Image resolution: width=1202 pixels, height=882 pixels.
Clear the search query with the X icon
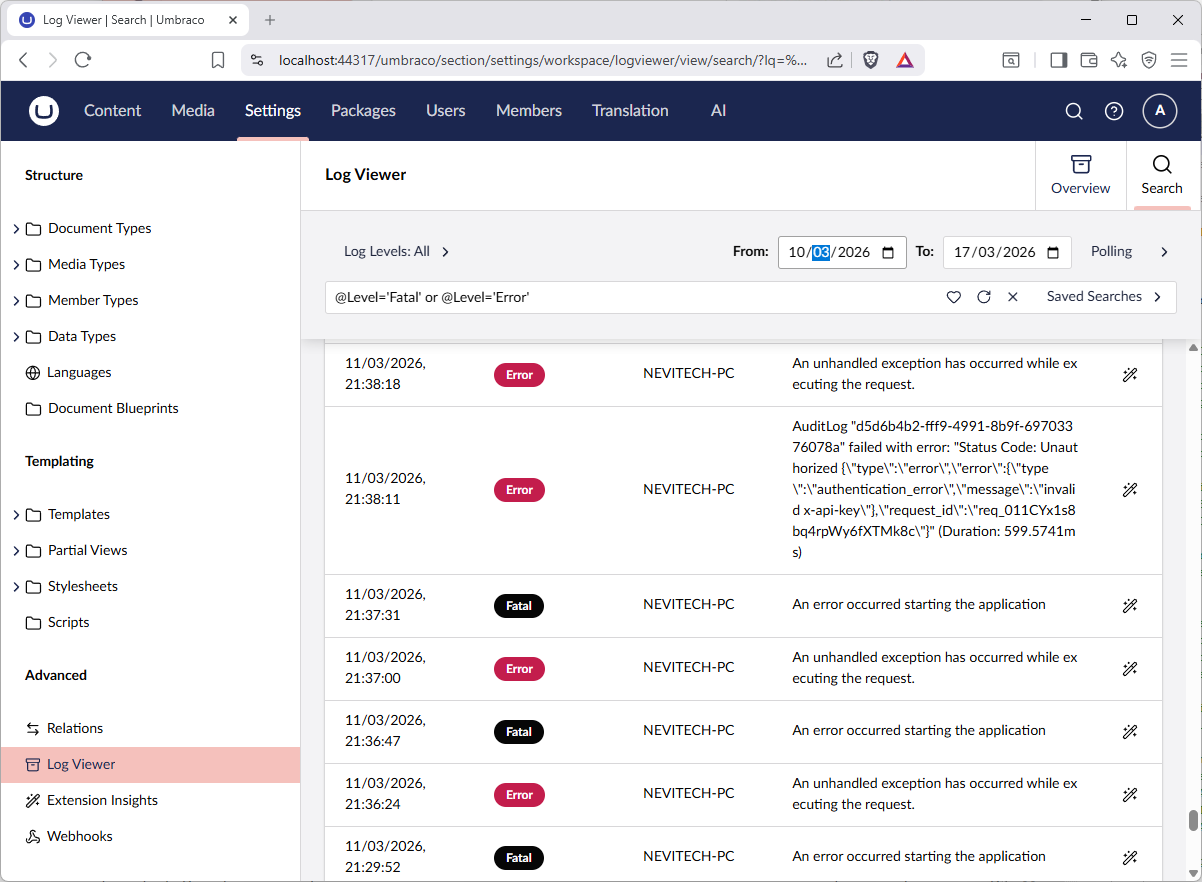(x=1013, y=297)
